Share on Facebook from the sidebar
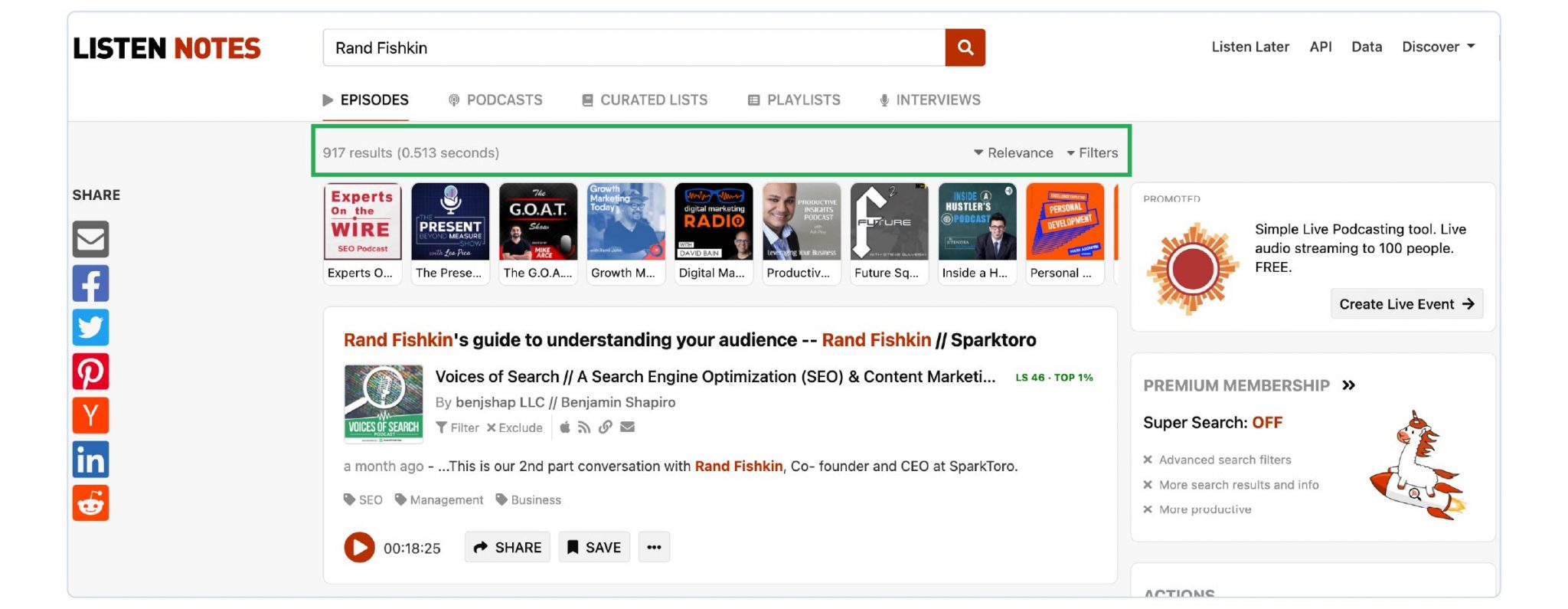Screen dimensions: 1568x609 [x=90, y=283]
